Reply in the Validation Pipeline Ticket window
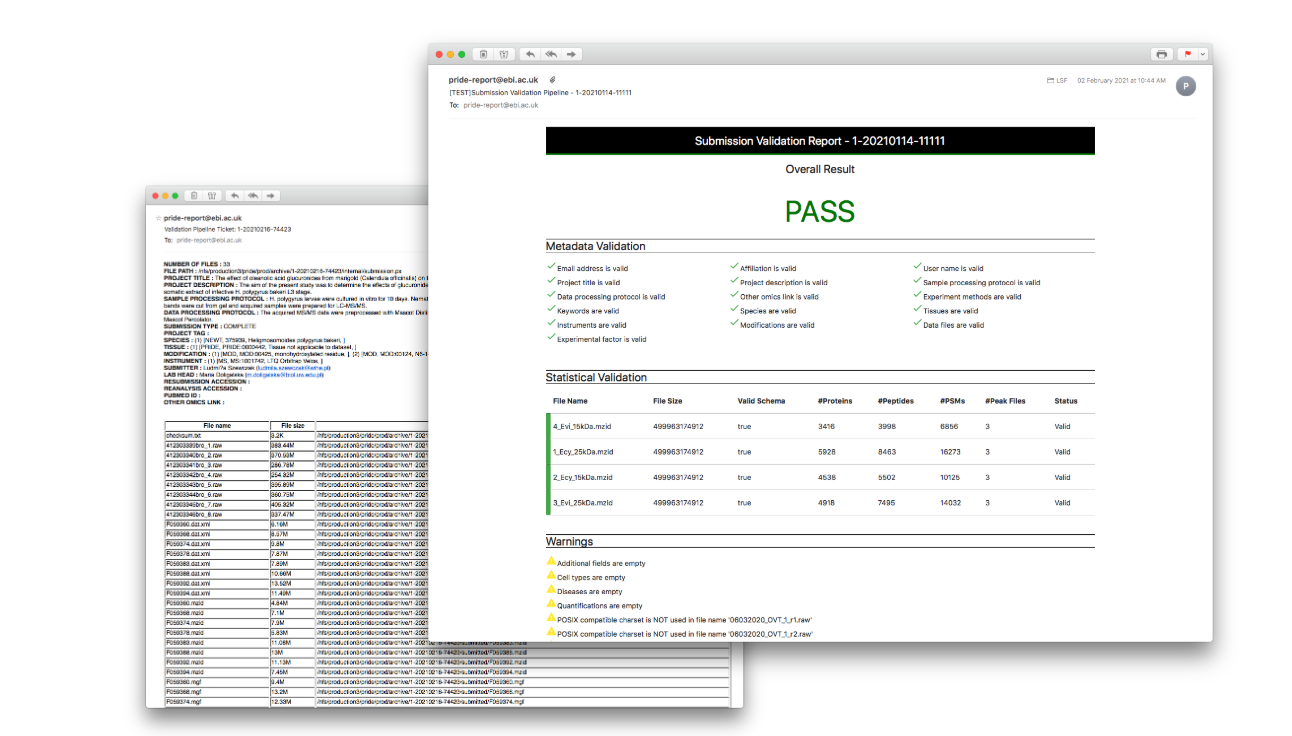The width and height of the screenshot is (1292, 736). [x=234, y=195]
